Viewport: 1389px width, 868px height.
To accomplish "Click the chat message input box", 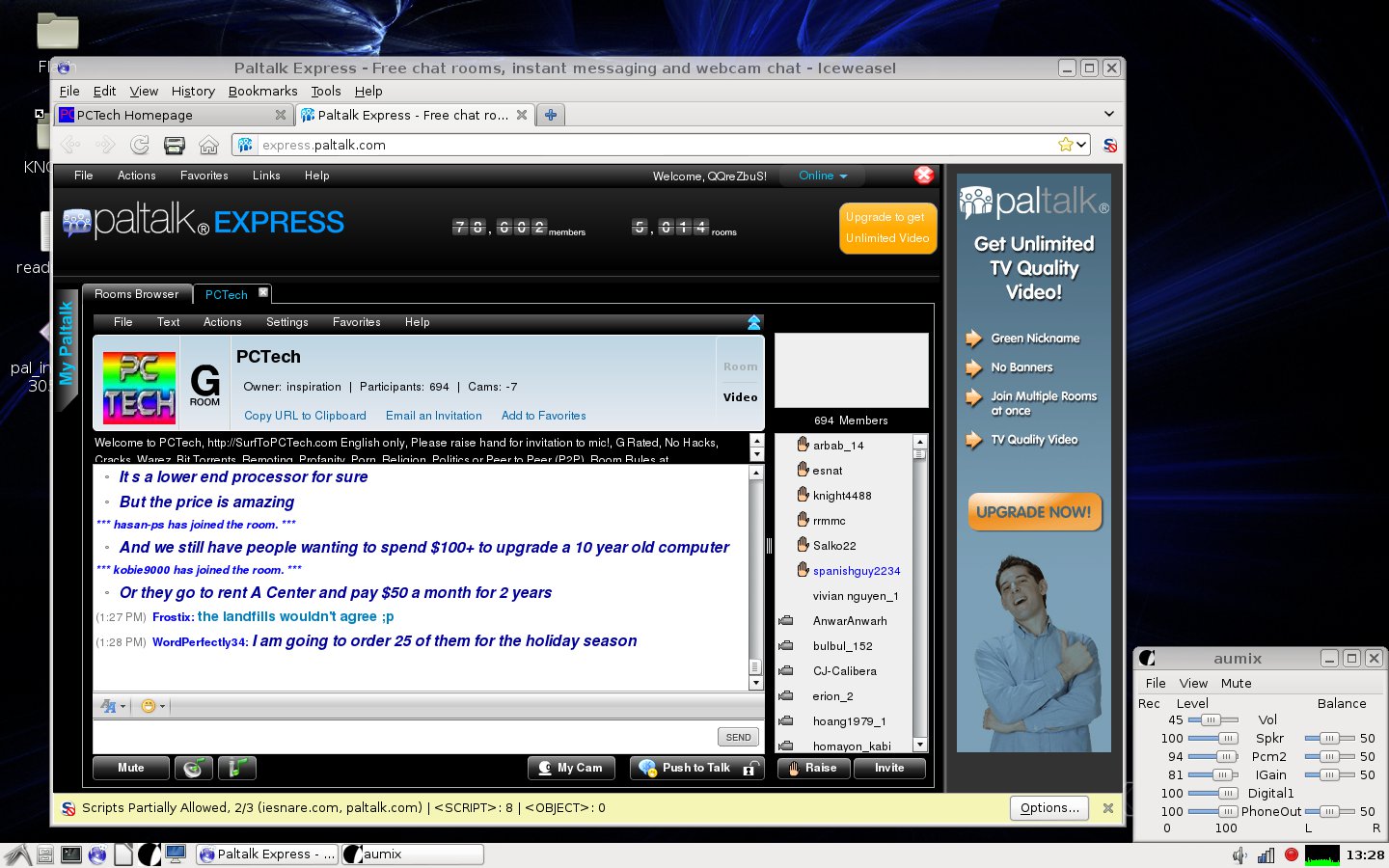I will (405, 737).
